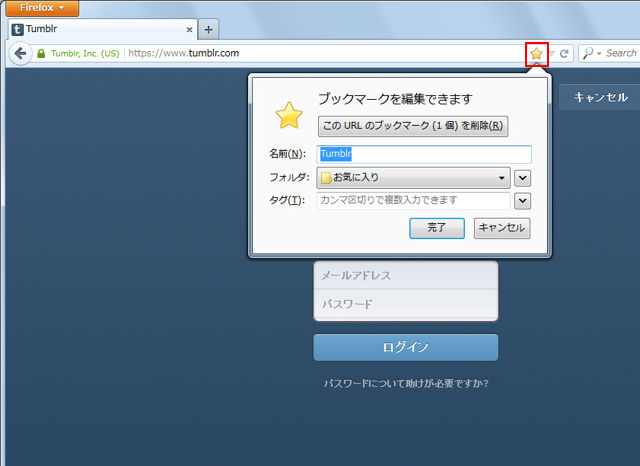The width and height of the screenshot is (640, 466).
Task: Click the ログイン login button
Action: point(406,347)
